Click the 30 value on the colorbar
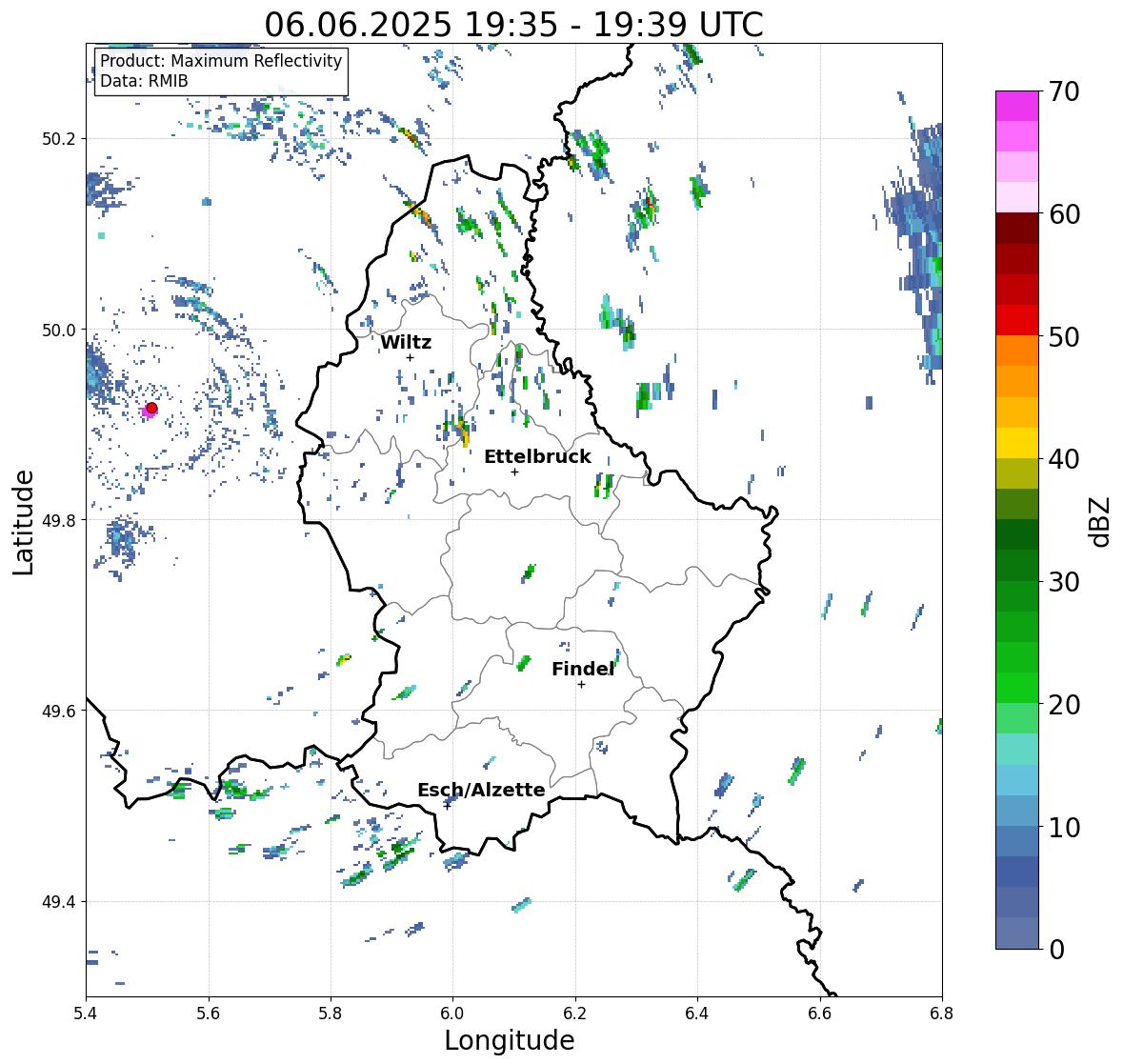Image resolution: width=1123 pixels, height=1064 pixels. point(1064,581)
